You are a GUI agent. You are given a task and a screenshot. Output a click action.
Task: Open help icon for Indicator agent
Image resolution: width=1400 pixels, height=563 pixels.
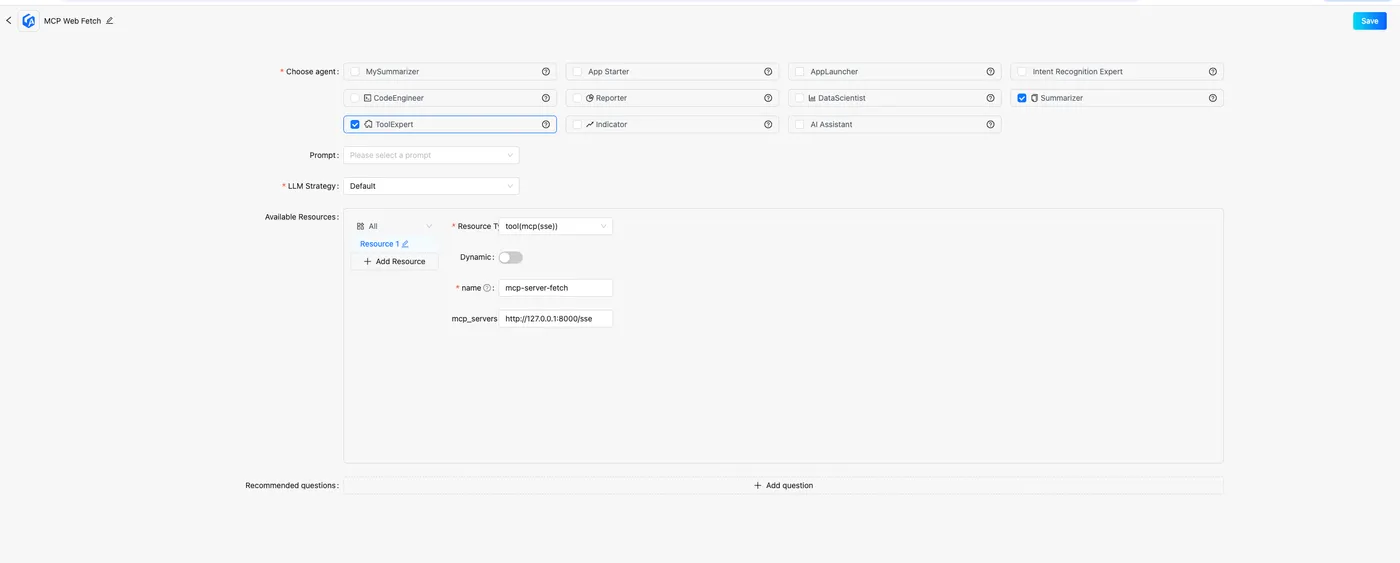tap(768, 125)
